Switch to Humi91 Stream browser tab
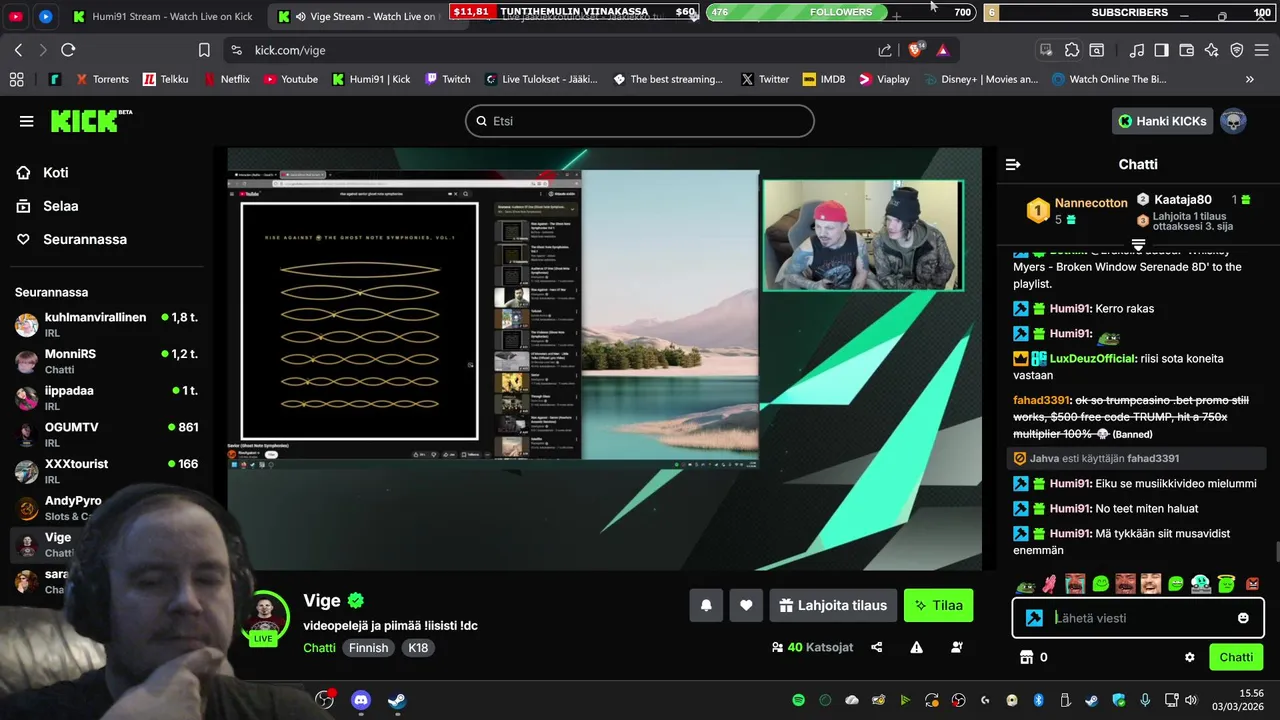 163,16
